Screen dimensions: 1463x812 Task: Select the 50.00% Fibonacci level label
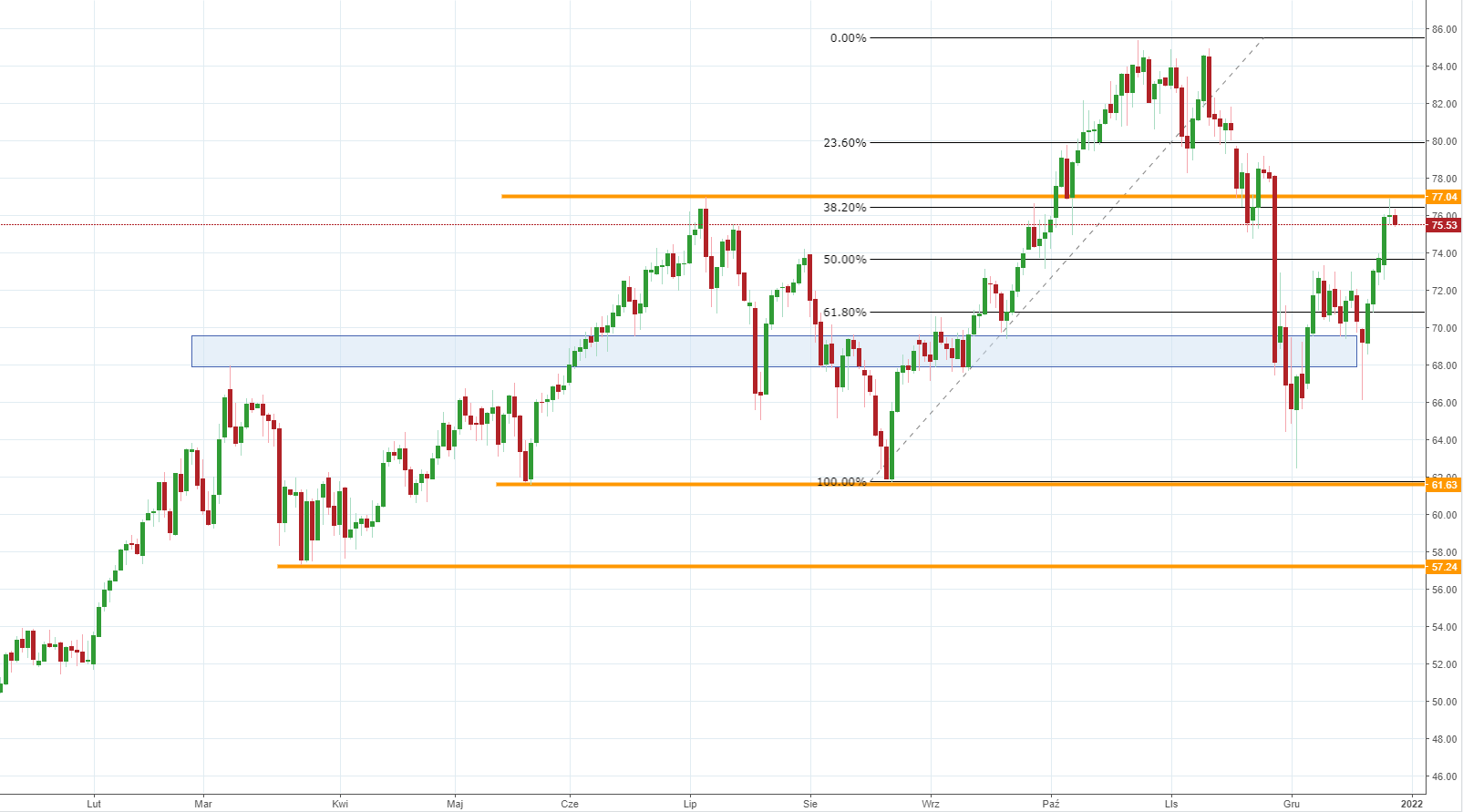tap(845, 260)
